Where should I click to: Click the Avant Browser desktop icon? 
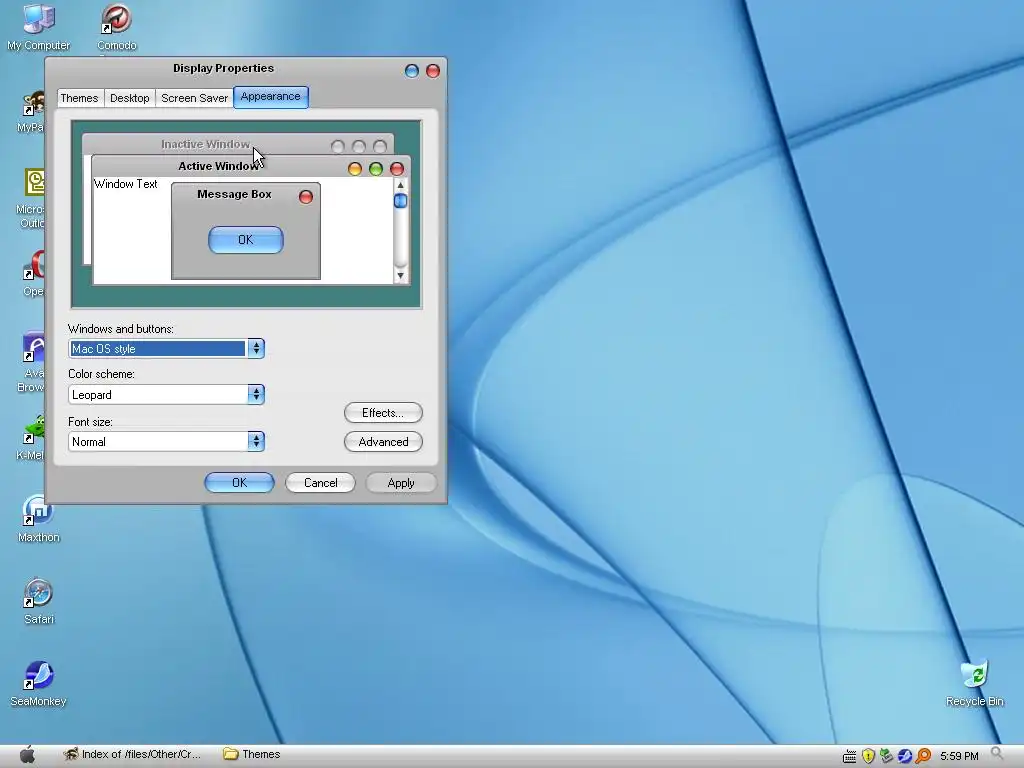pos(31,362)
